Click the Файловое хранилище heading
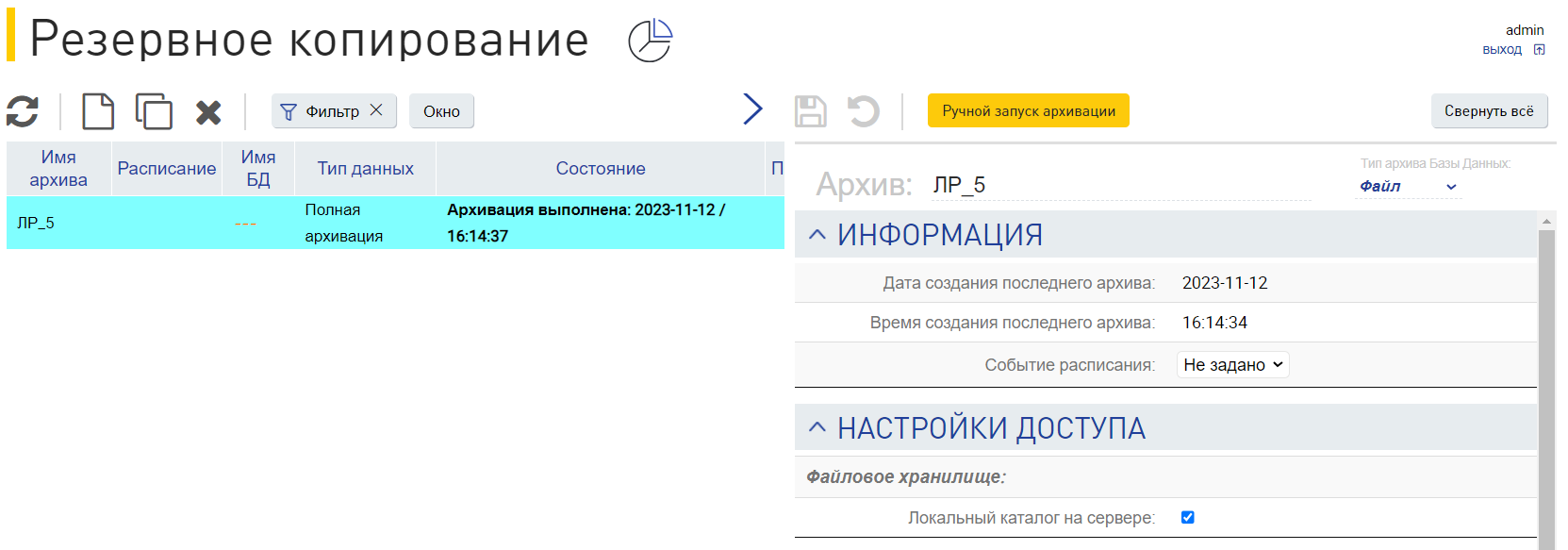1568x550 pixels. [906, 477]
